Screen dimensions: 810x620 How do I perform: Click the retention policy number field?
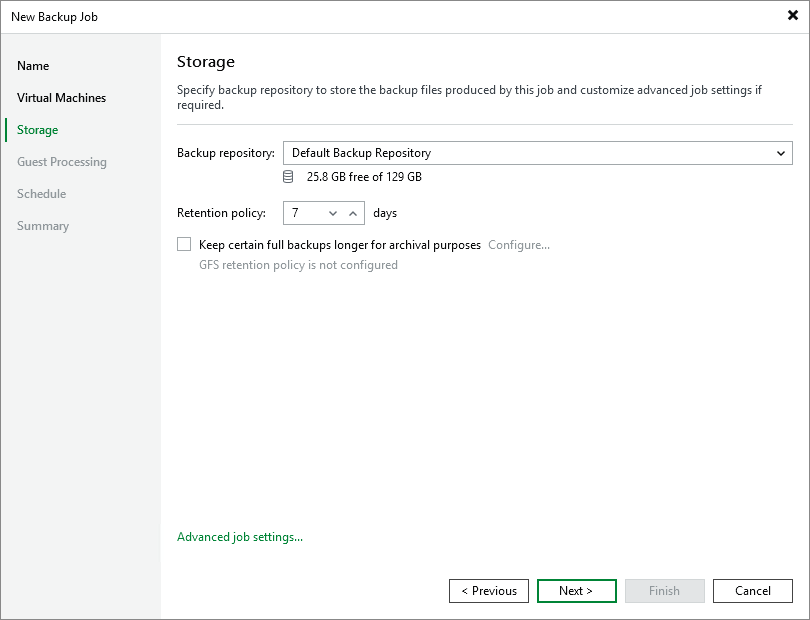coord(303,213)
